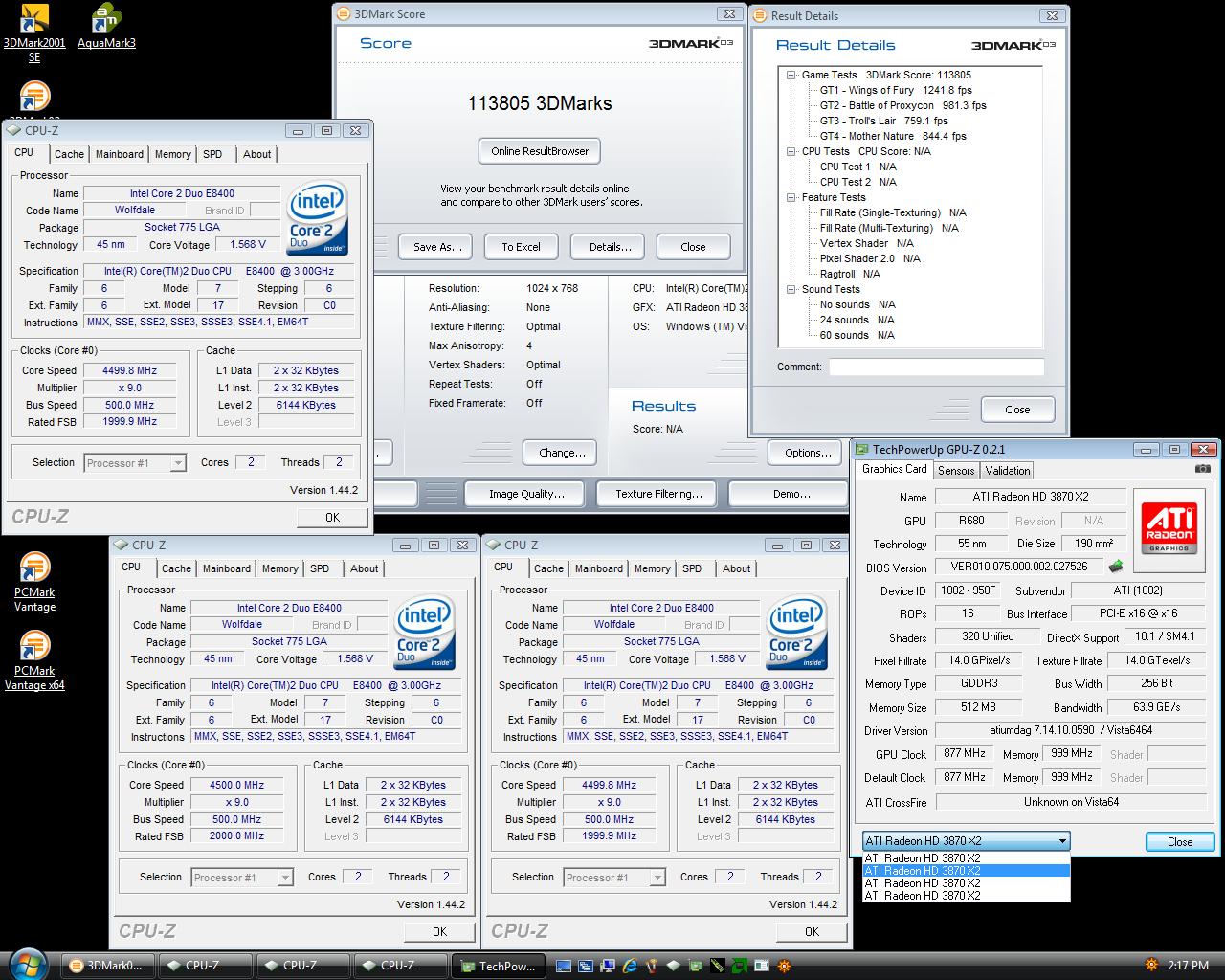Click the Close button in GPU-Z
1225x980 pixels.
click(1179, 842)
